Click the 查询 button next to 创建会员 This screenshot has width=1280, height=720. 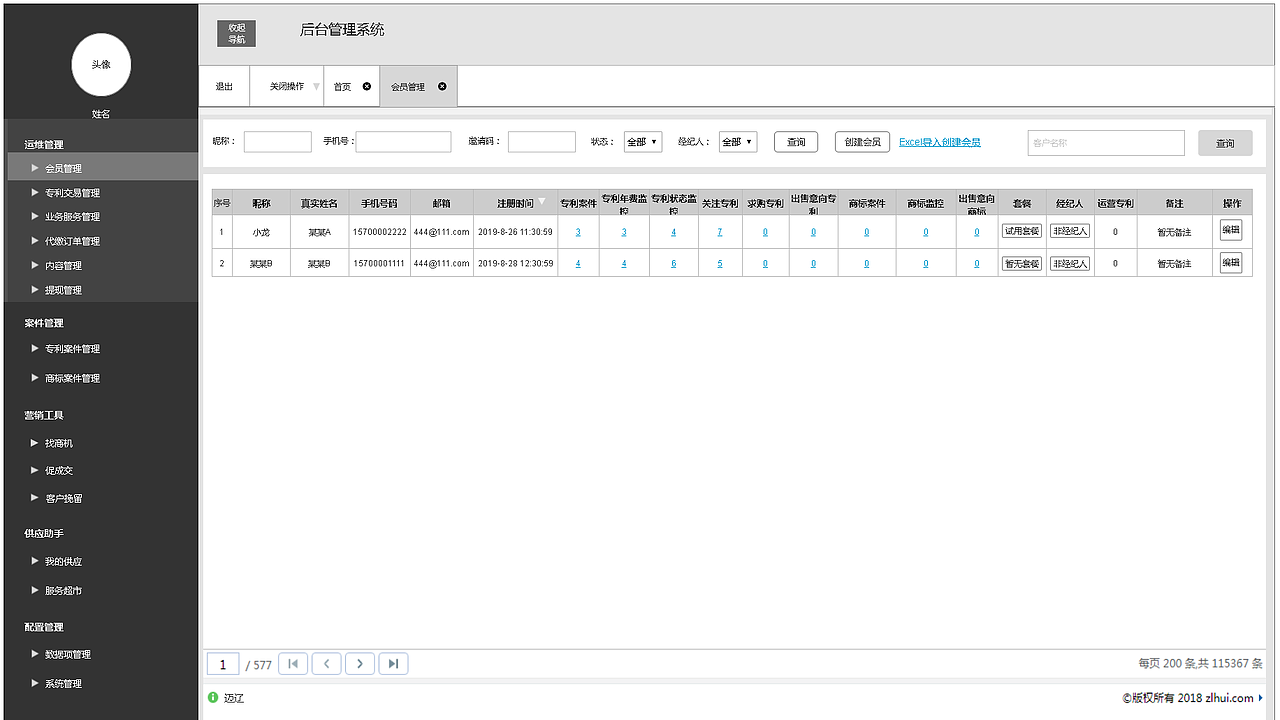(796, 142)
